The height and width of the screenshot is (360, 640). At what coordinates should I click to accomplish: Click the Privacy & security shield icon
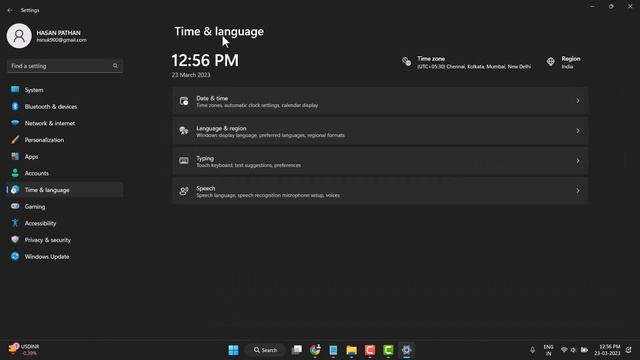pos(15,240)
